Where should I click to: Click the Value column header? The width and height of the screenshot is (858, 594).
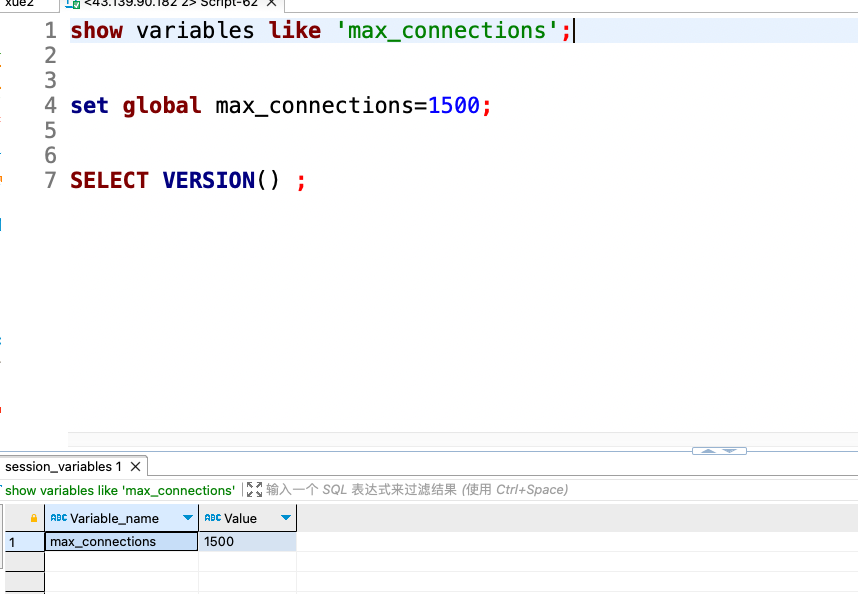click(x=247, y=518)
